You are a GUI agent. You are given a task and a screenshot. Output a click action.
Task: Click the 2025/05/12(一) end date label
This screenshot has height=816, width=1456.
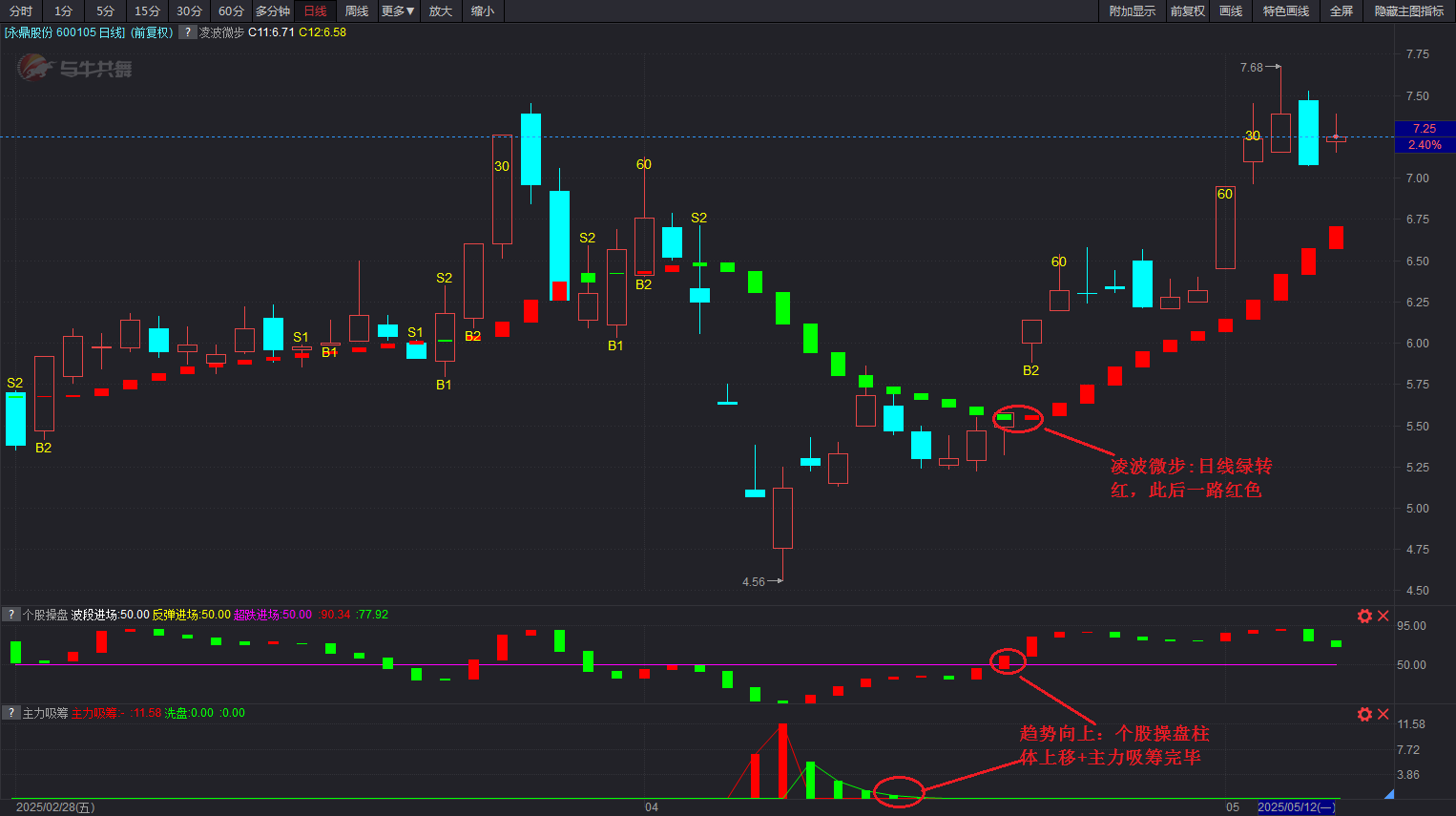(x=1297, y=807)
